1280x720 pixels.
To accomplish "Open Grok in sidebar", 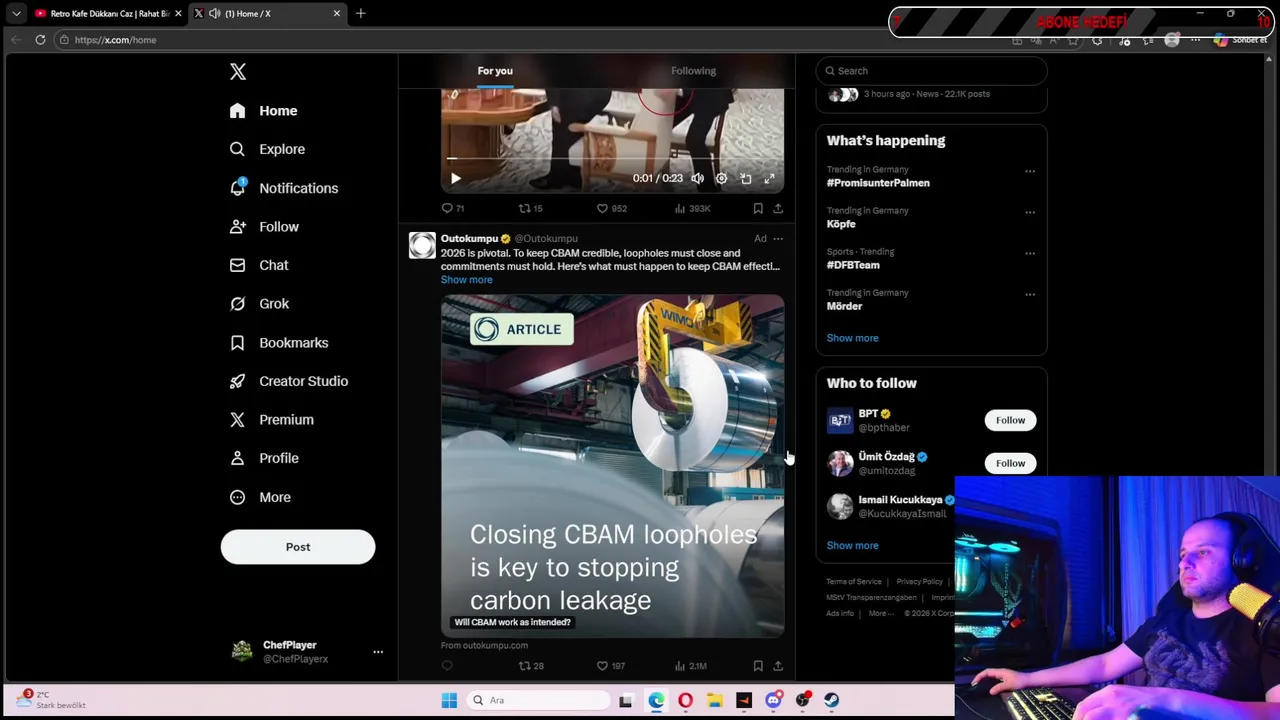I will [x=259, y=304].
